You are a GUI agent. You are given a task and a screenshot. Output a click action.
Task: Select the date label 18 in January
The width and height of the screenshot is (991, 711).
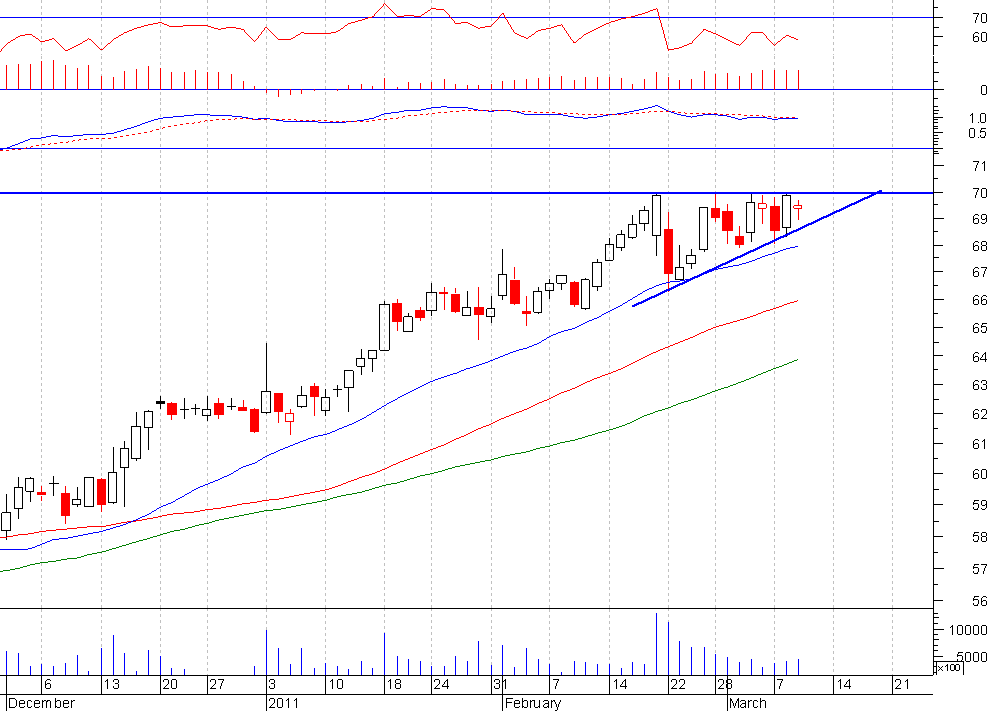tap(394, 684)
